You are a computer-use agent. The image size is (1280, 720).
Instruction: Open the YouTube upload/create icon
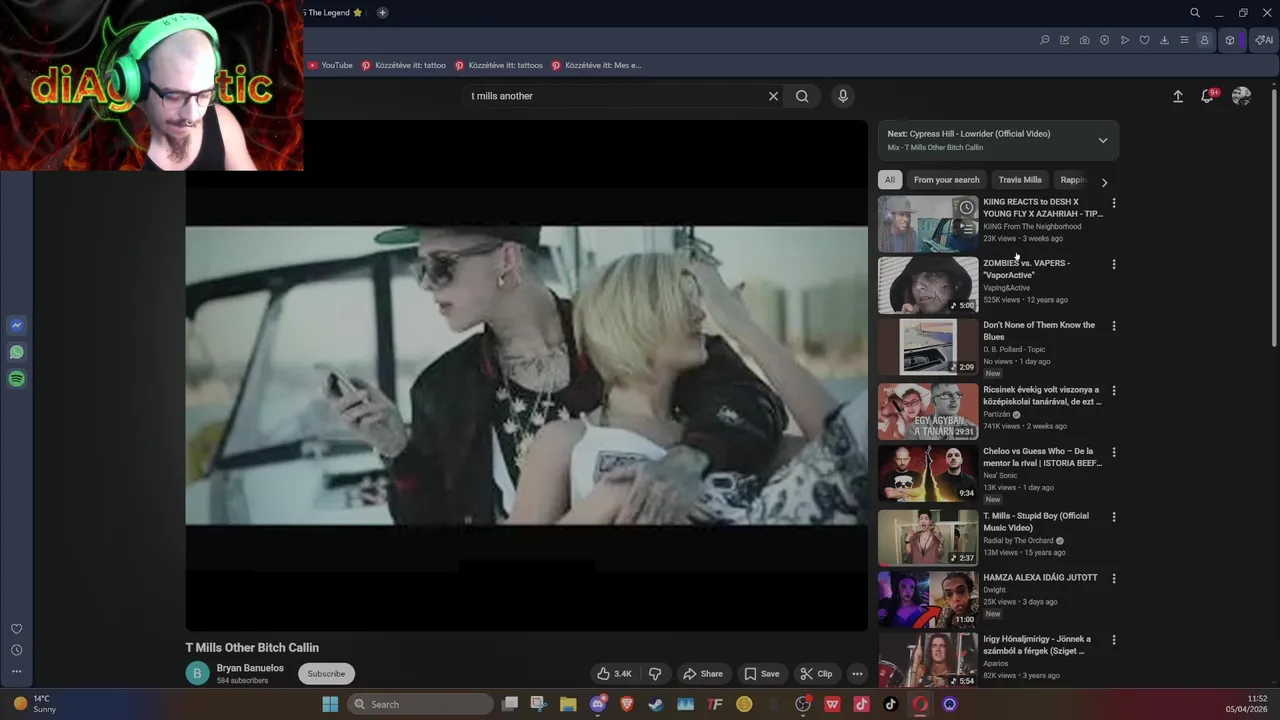pyautogui.click(x=1178, y=96)
